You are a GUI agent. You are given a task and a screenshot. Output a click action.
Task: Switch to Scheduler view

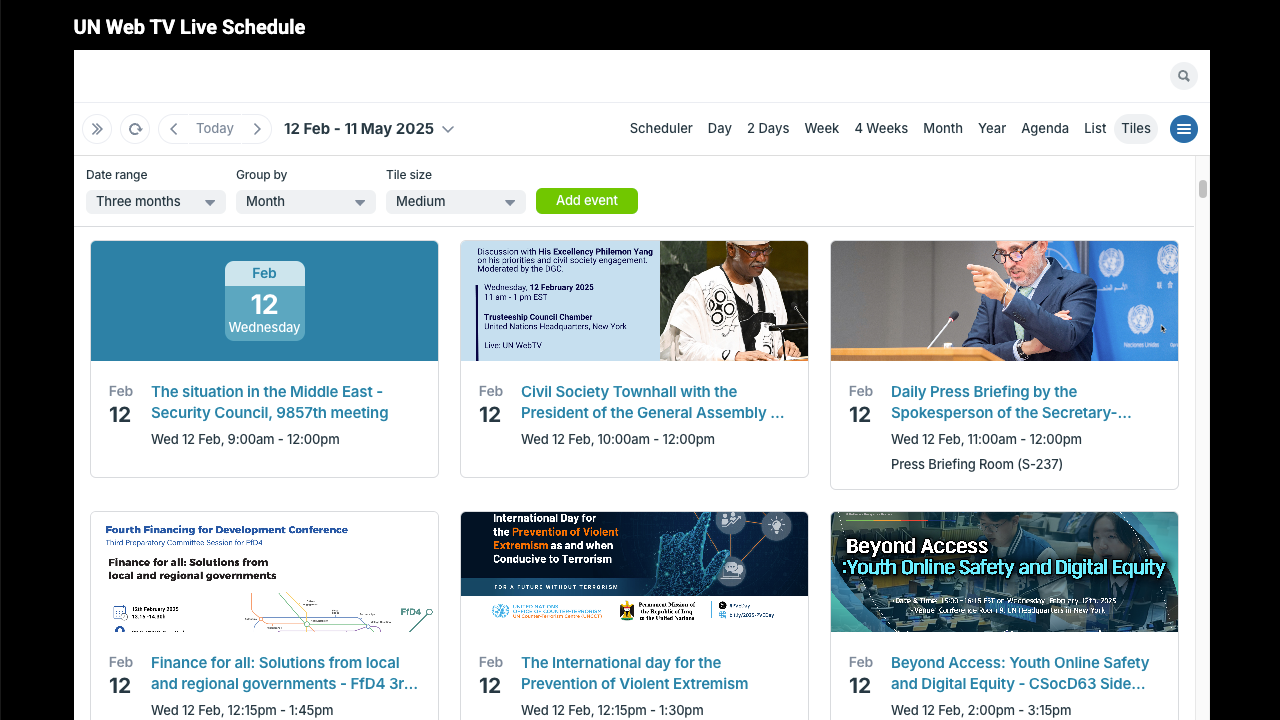[x=661, y=128]
